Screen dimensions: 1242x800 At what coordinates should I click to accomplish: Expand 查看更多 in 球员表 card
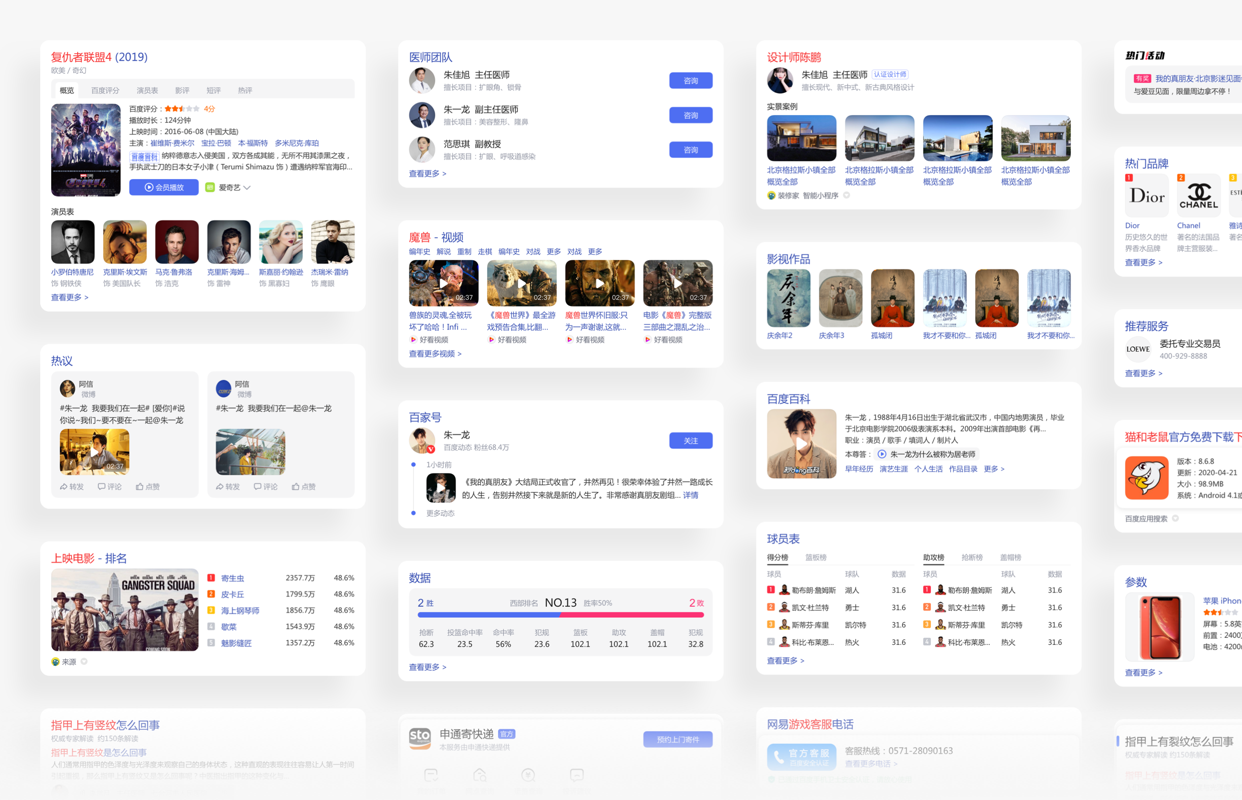point(785,661)
